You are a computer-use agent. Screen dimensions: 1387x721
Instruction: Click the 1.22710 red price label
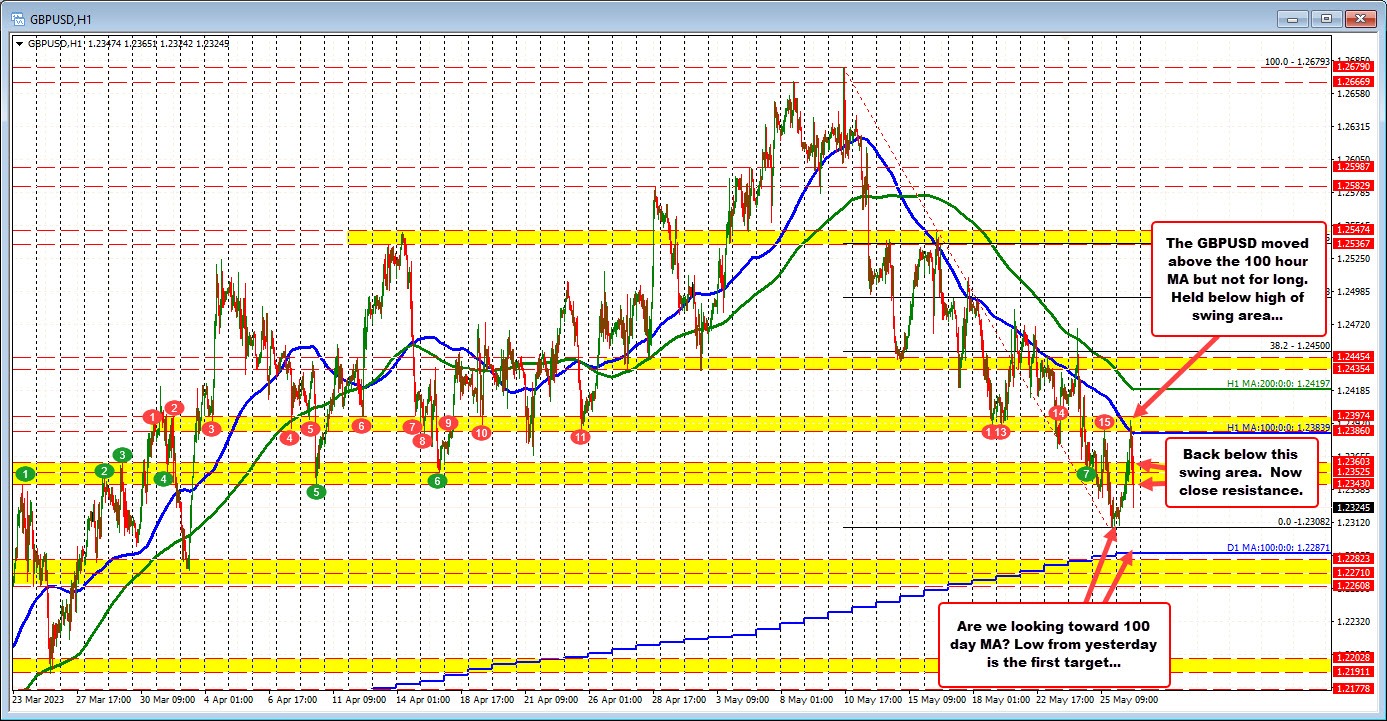[1353, 573]
